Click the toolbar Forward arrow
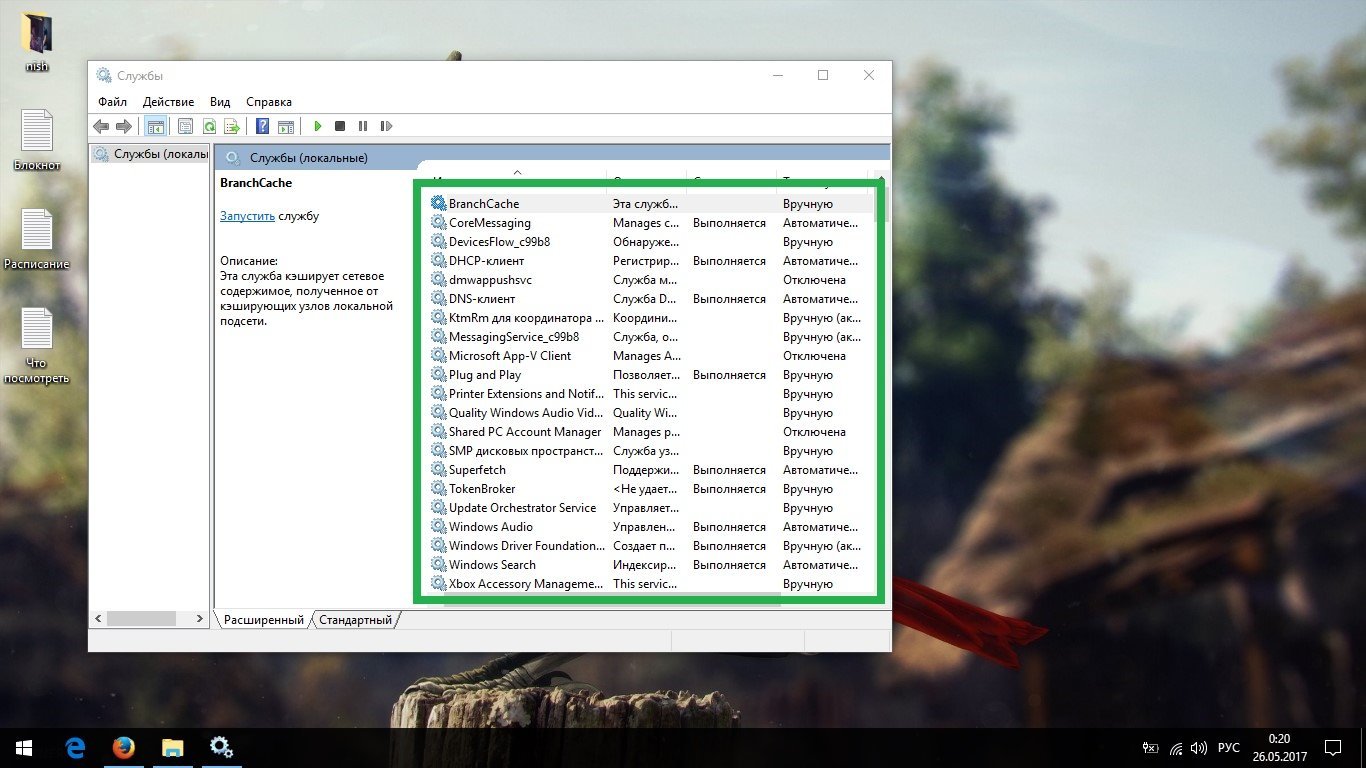This screenshot has height=768, width=1366. click(124, 126)
